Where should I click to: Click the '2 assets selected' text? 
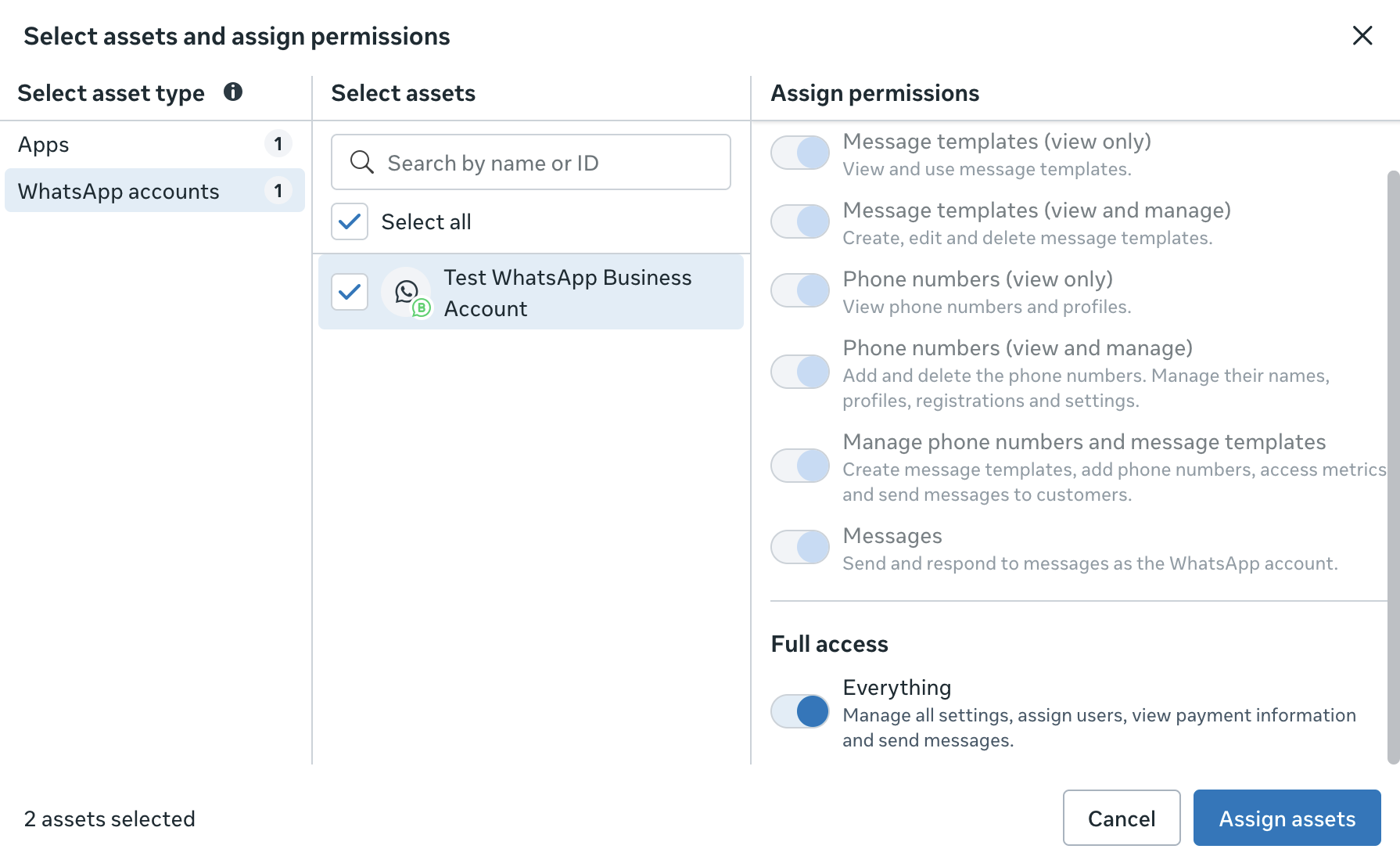coord(109,818)
